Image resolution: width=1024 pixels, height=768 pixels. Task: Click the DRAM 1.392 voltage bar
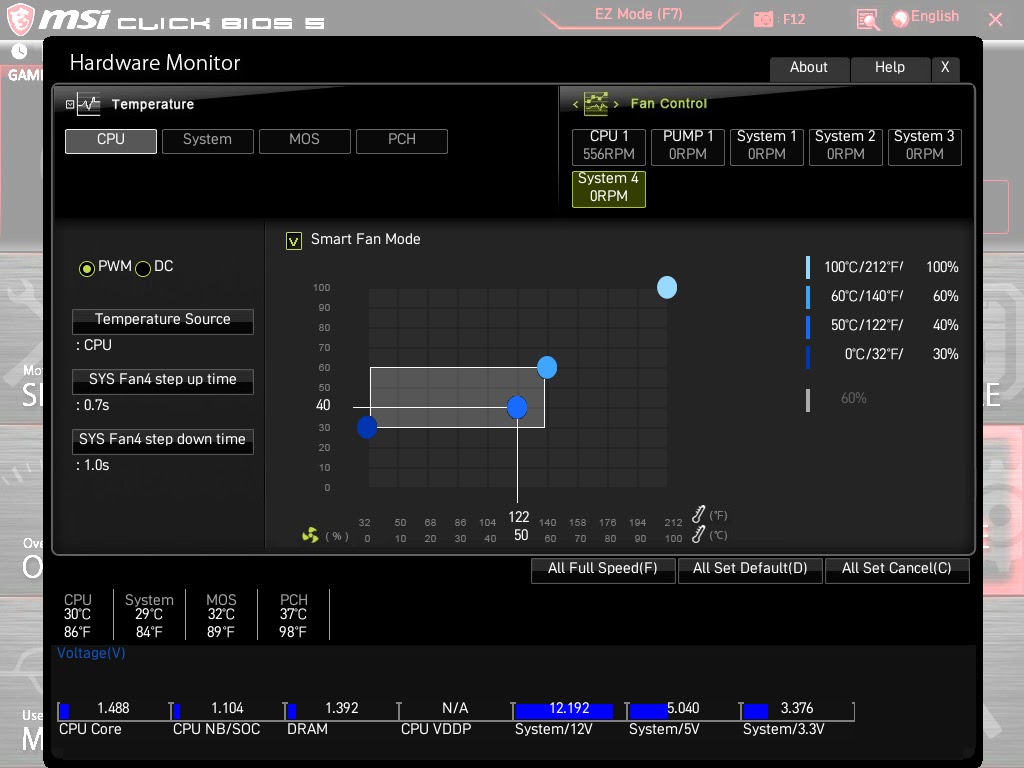point(342,710)
